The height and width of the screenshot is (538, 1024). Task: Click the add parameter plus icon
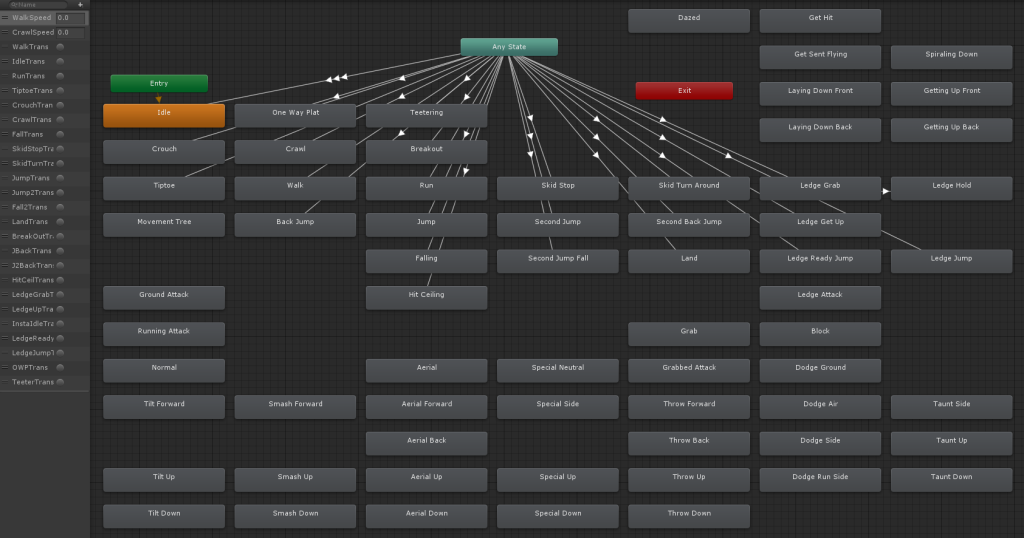tap(80, 5)
